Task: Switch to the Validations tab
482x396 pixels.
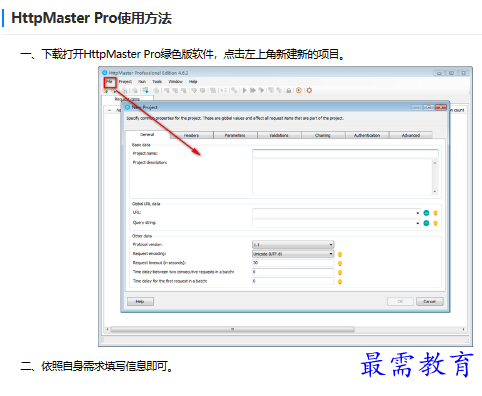Action: 279,135
